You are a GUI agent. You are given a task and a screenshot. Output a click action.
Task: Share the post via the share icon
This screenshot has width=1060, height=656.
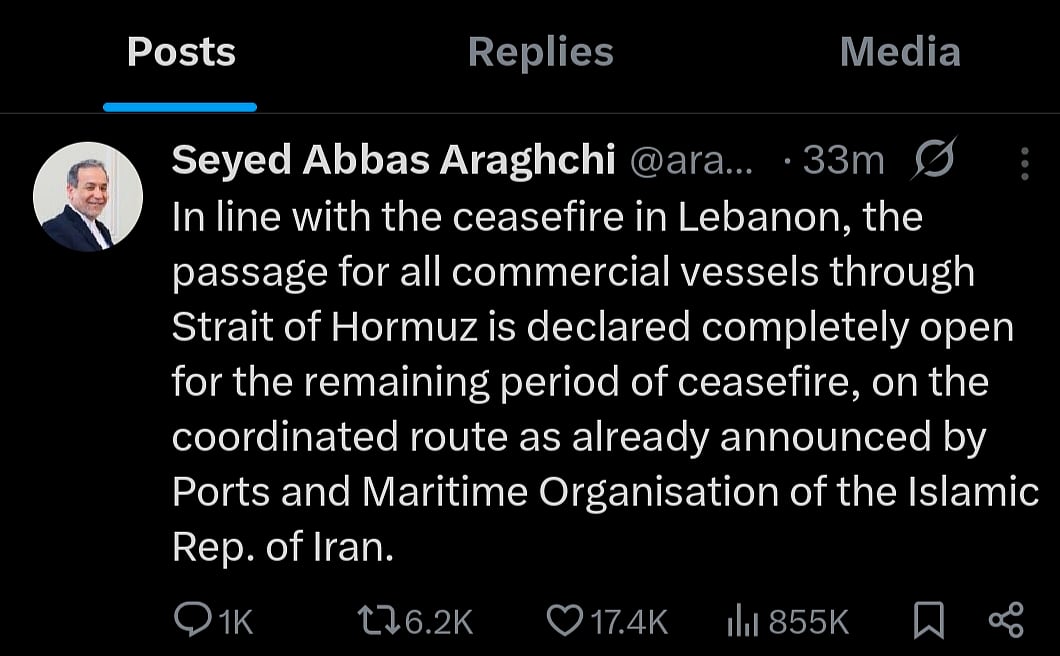[x=1005, y=622]
